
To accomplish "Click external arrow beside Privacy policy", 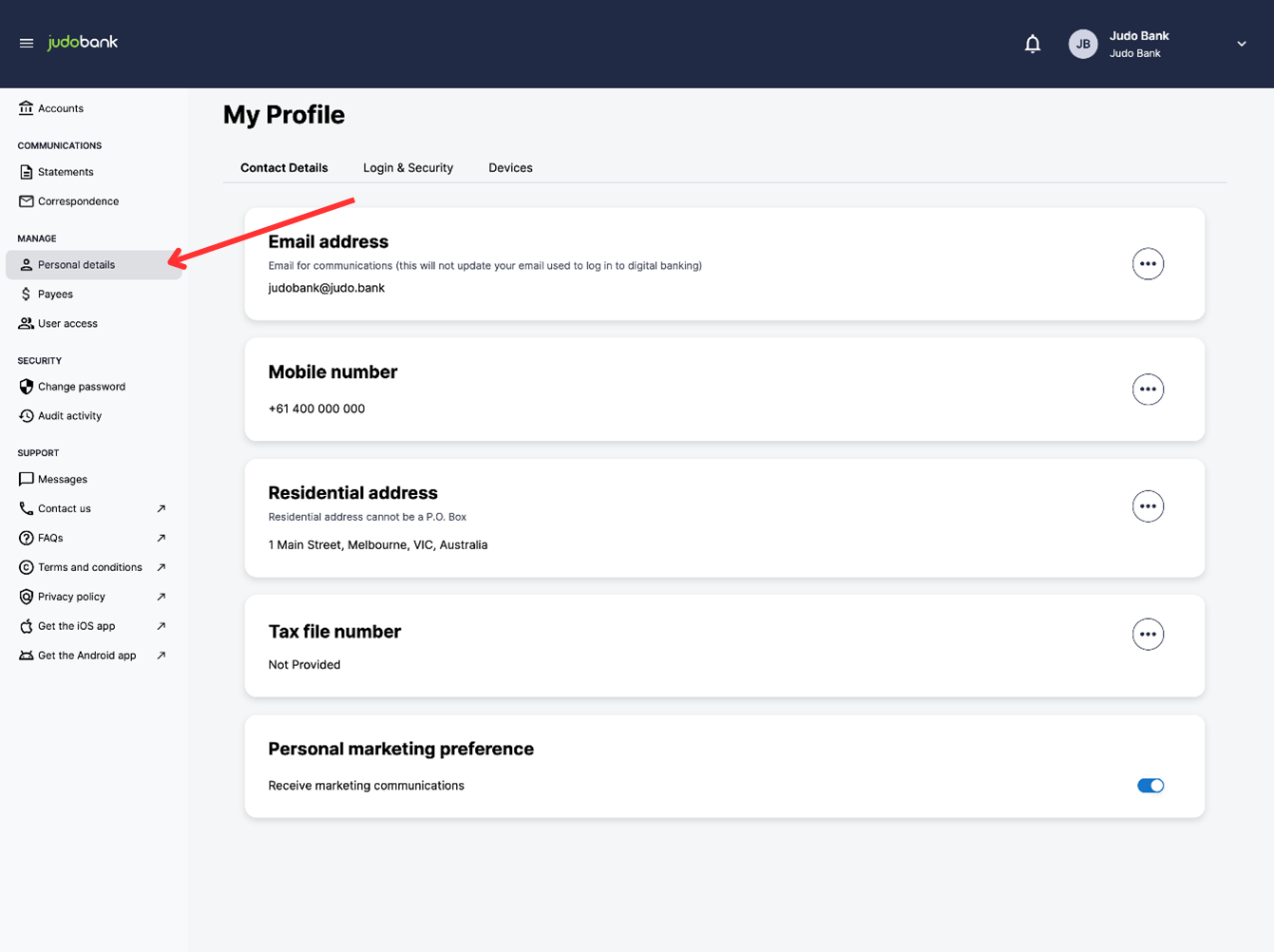I will coord(162,597).
